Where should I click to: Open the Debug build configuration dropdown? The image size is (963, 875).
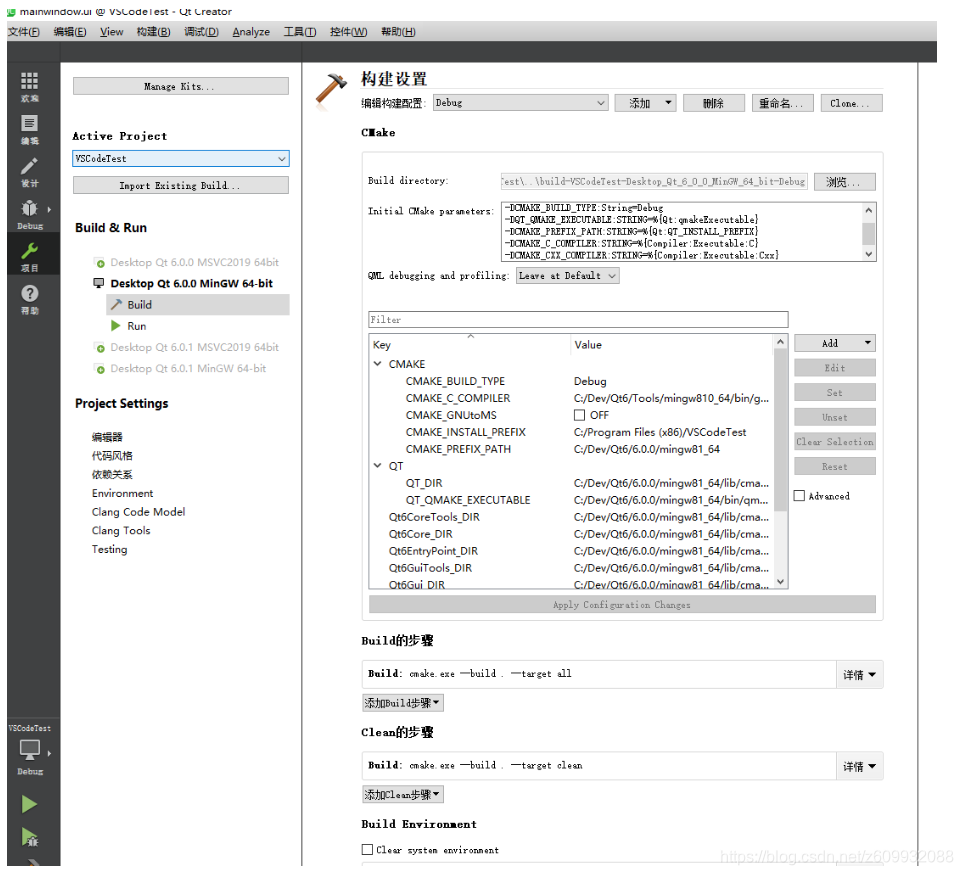click(x=521, y=103)
